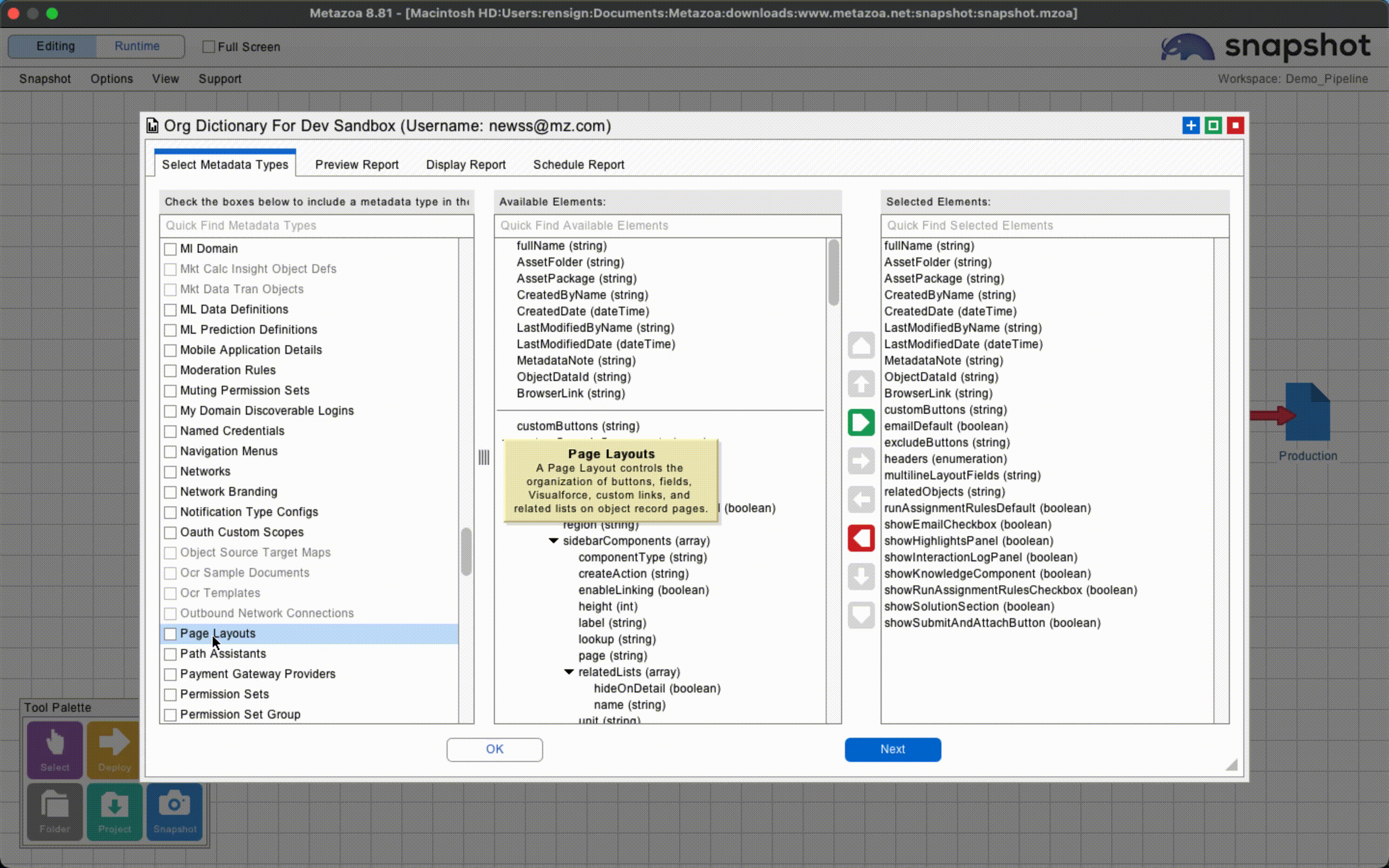Viewport: 1389px width, 868px height.
Task: Click the move-to-bottom arrow icon
Action: tap(860, 615)
